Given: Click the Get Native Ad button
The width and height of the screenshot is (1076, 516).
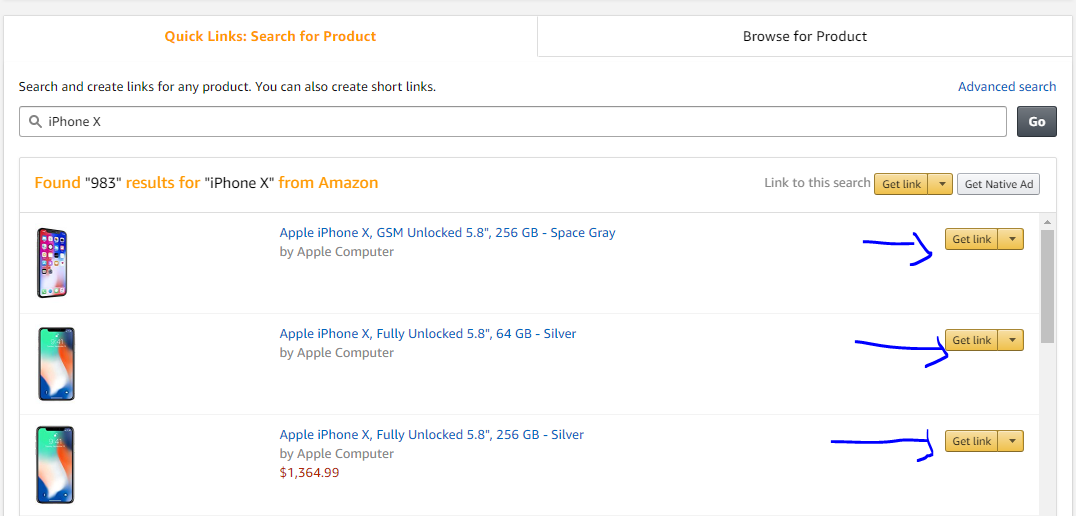Looking at the screenshot, I should pyautogui.click(x=998, y=184).
